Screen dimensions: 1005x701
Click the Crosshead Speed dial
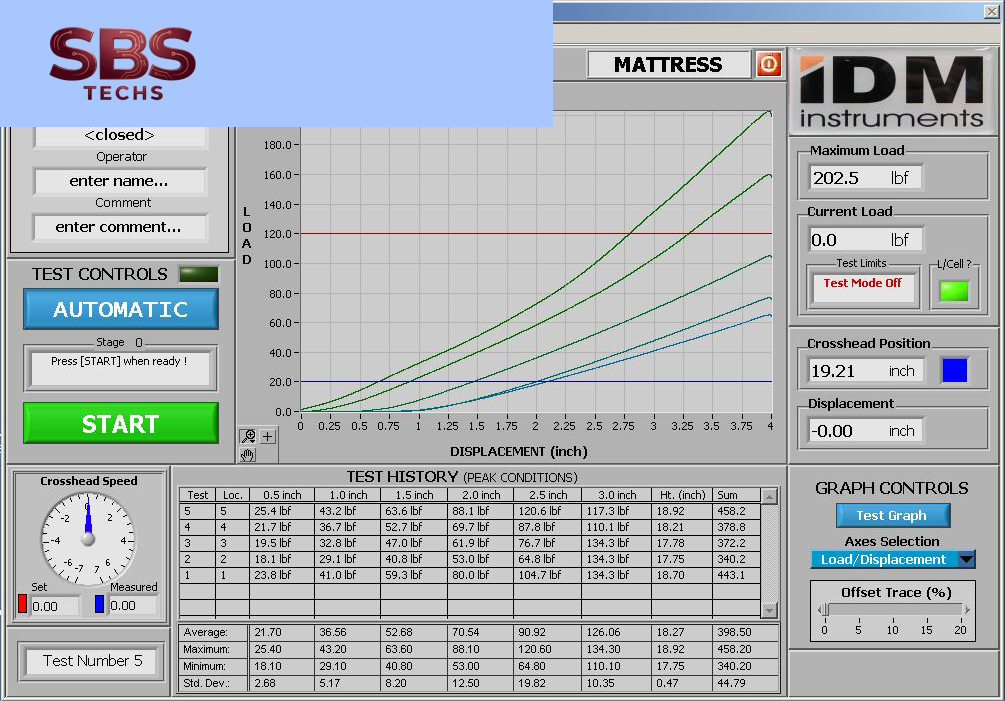(88, 538)
